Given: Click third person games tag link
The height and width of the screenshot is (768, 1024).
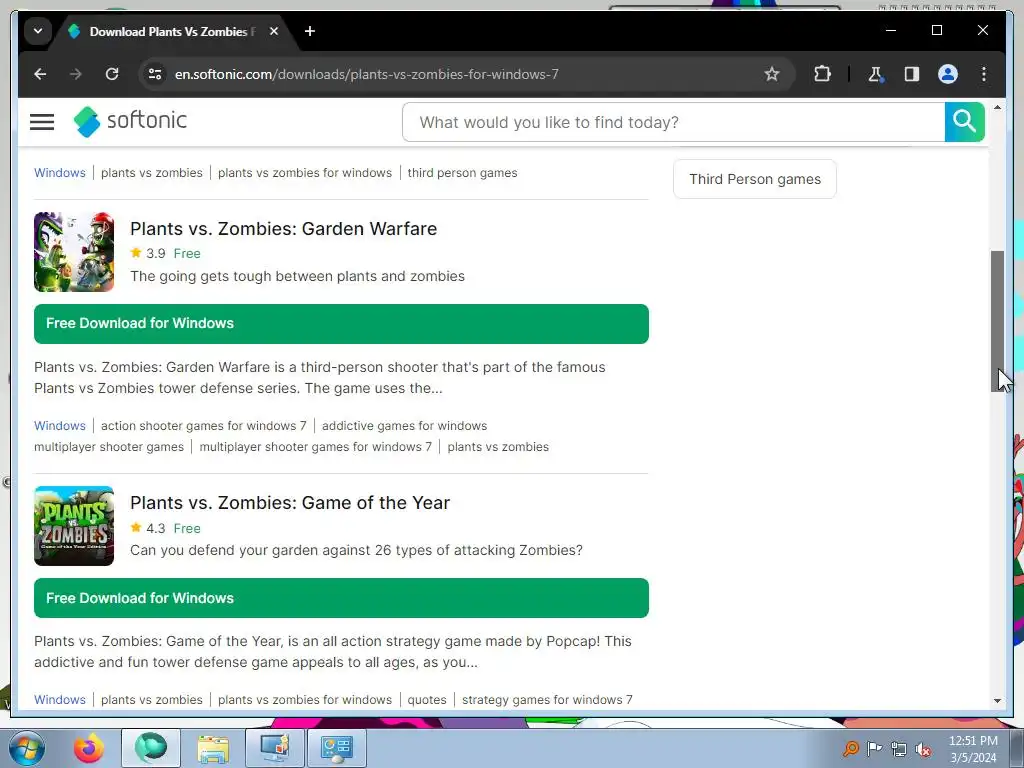Looking at the screenshot, I should tap(462, 173).
